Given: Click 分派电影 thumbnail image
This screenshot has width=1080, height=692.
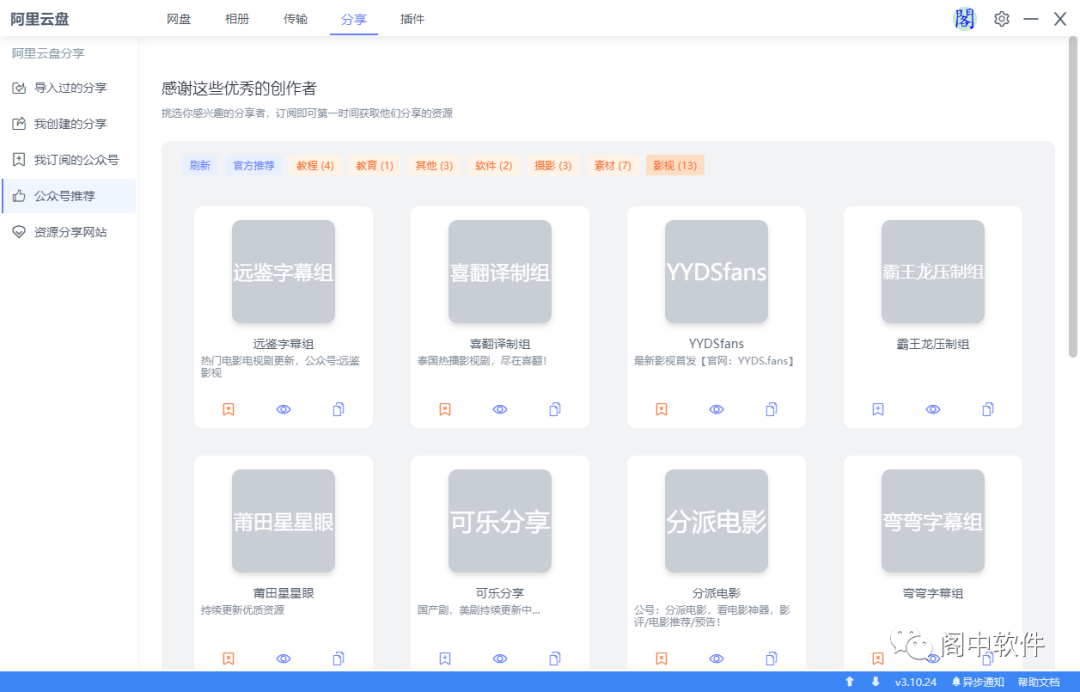Looking at the screenshot, I should point(716,521).
